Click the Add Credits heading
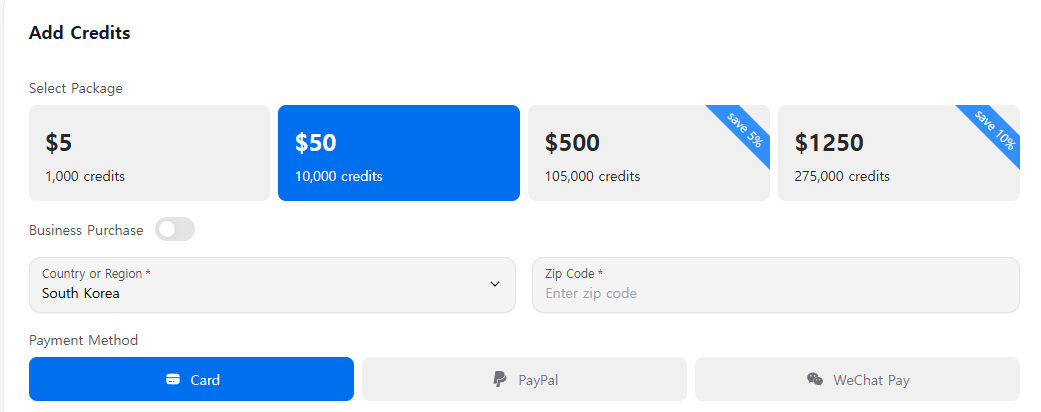This screenshot has height=412, width=1041. (x=80, y=33)
